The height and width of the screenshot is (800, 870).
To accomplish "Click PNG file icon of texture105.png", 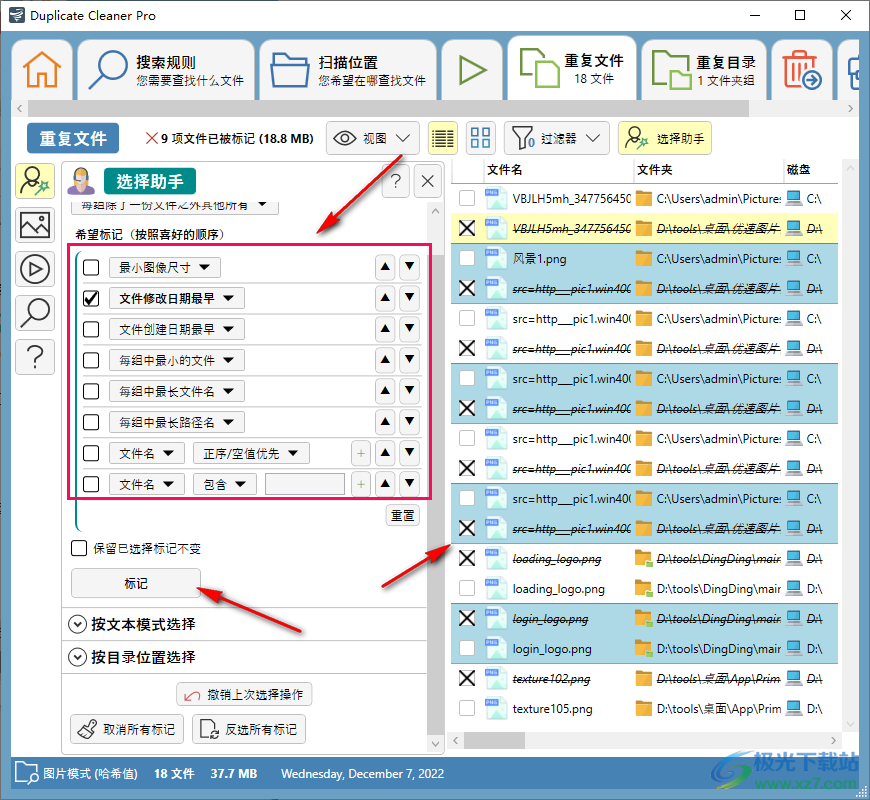I will 496,708.
